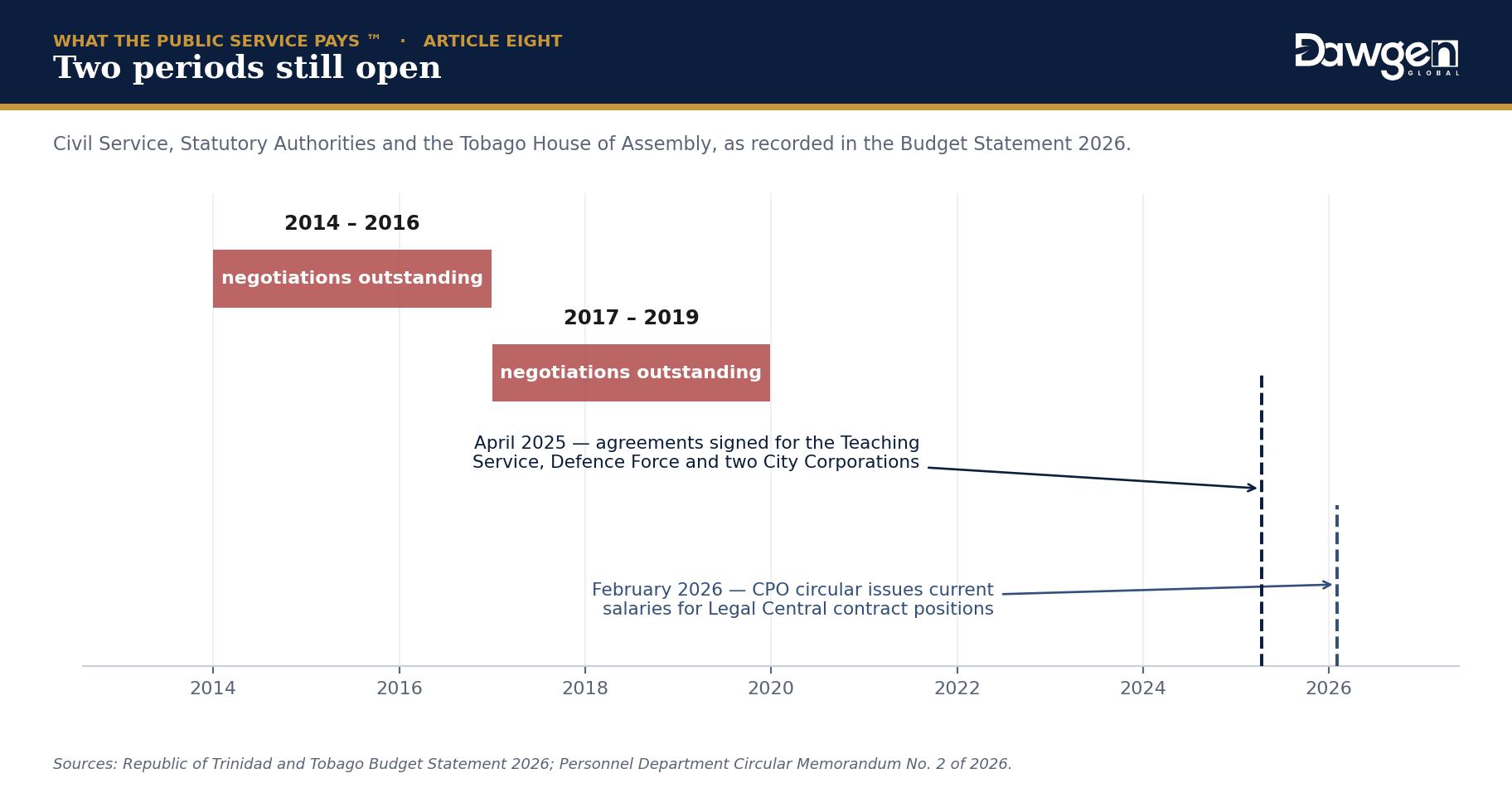The width and height of the screenshot is (1512, 788).
Task: Click the 2020 axis tick label
Action: tap(771, 688)
